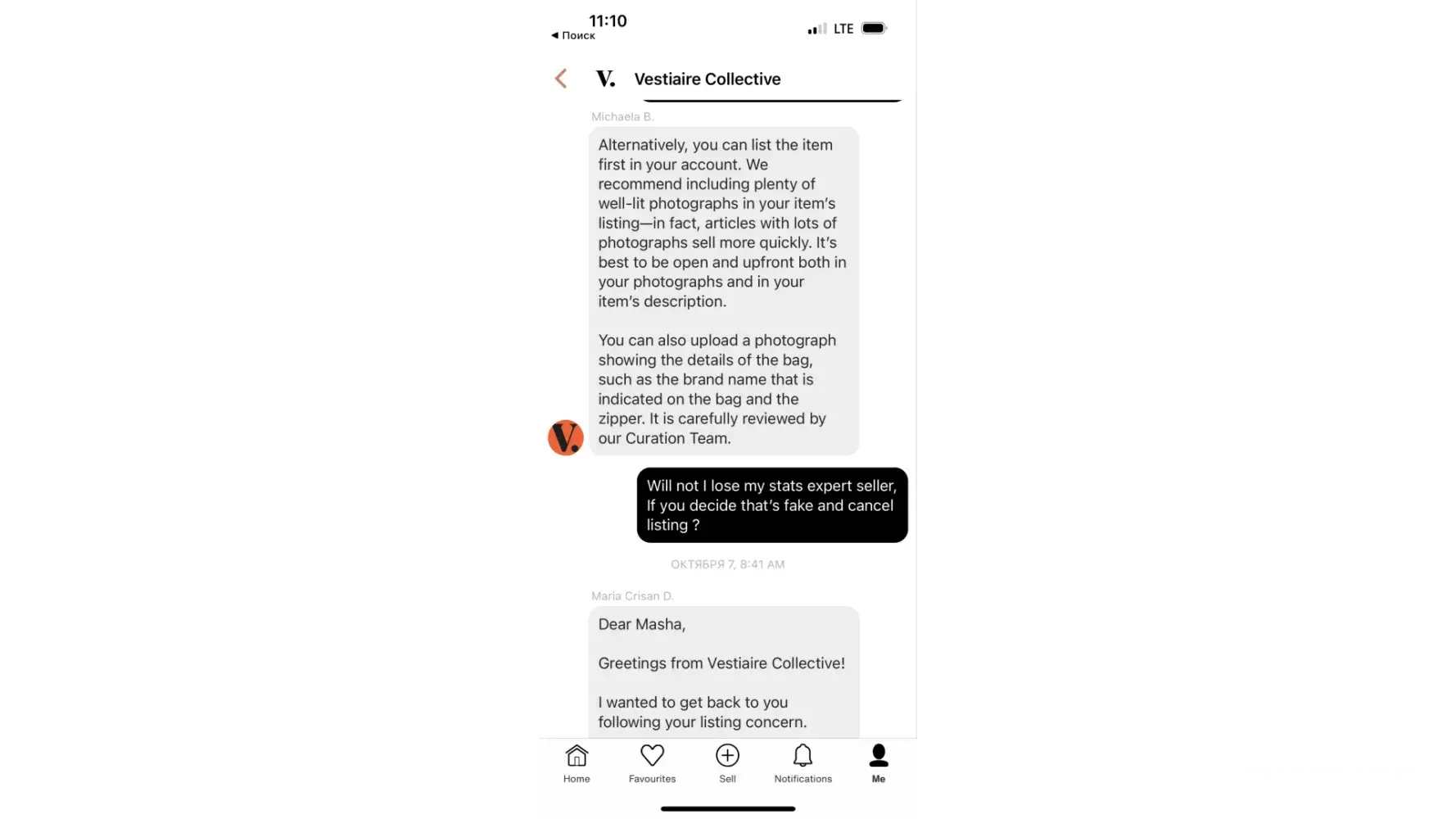1456x819 pixels.
Task: Tap Michaela B. sender name
Action: click(x=622, y=116)
